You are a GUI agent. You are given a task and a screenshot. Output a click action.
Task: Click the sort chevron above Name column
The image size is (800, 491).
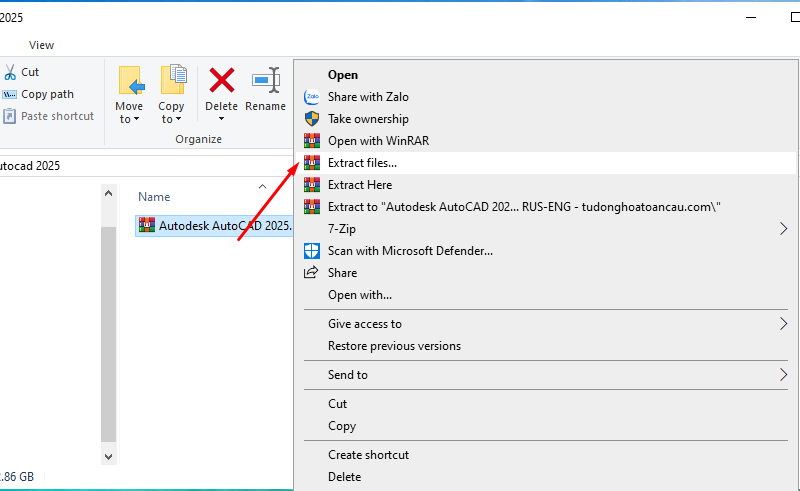tap(262, 186)
